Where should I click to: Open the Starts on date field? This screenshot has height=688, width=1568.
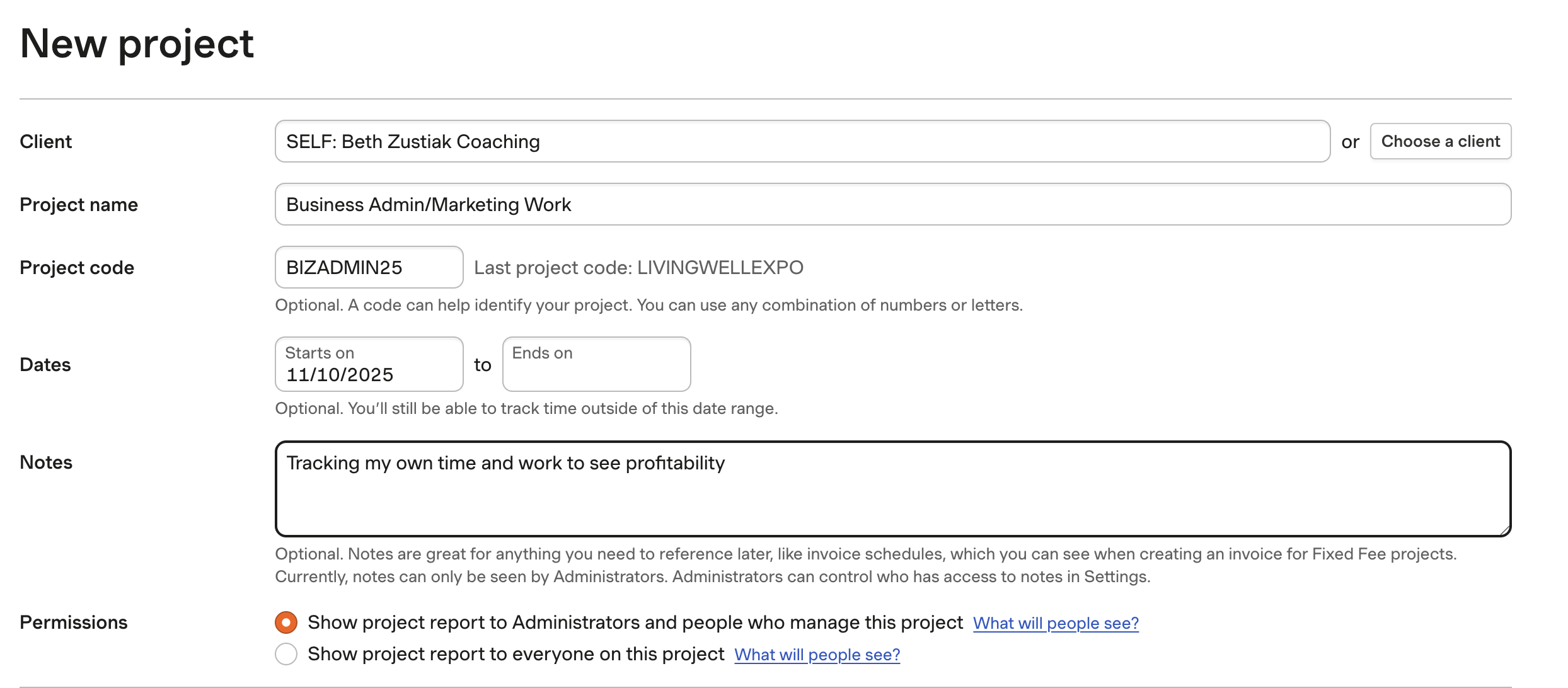(369, 365)
